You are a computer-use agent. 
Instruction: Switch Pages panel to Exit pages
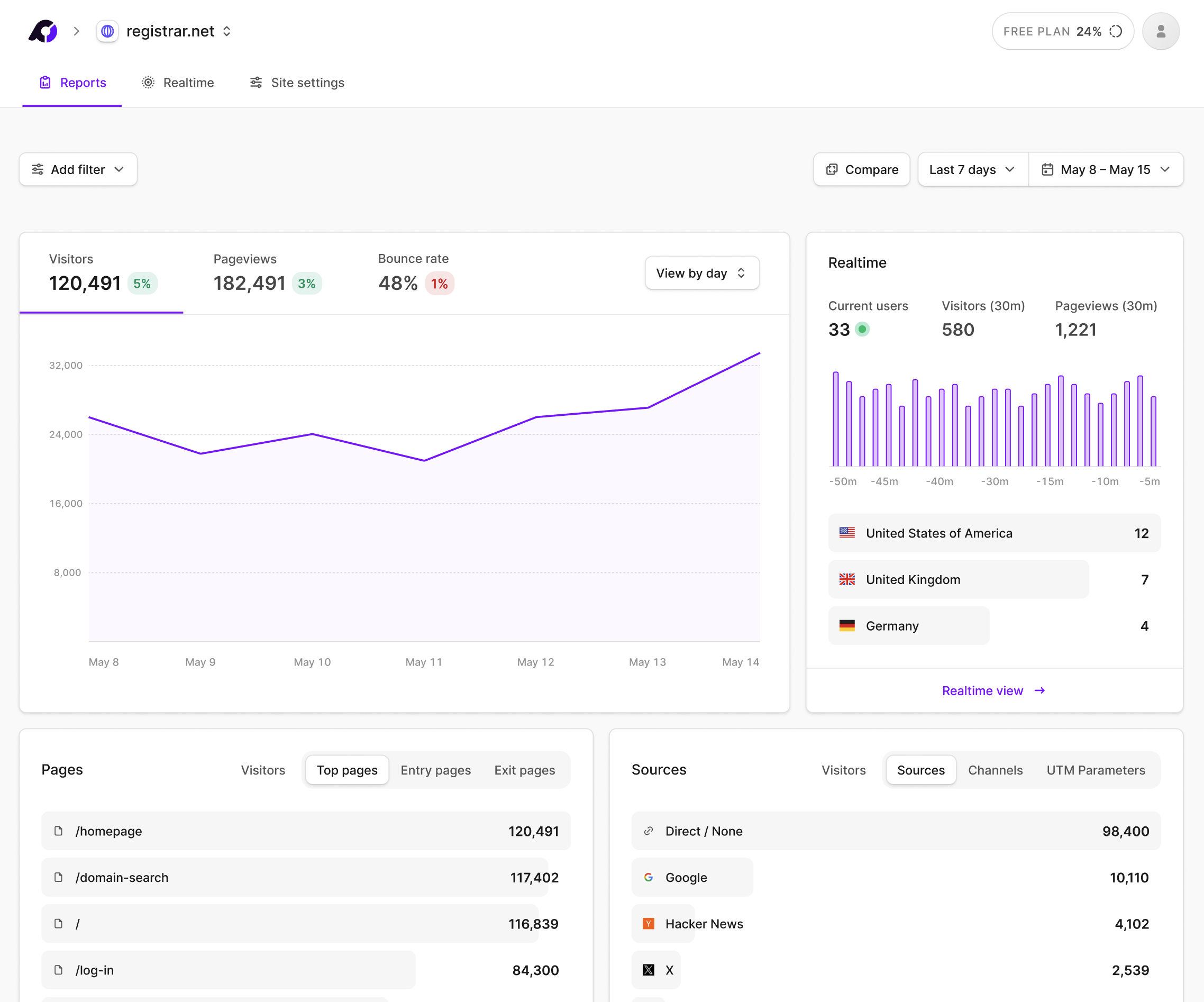524,770
